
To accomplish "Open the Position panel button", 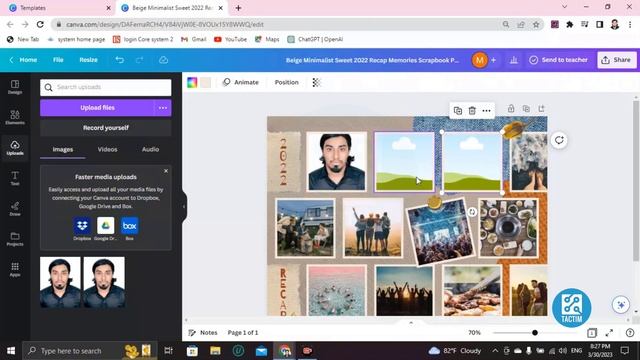I will 287,82.
